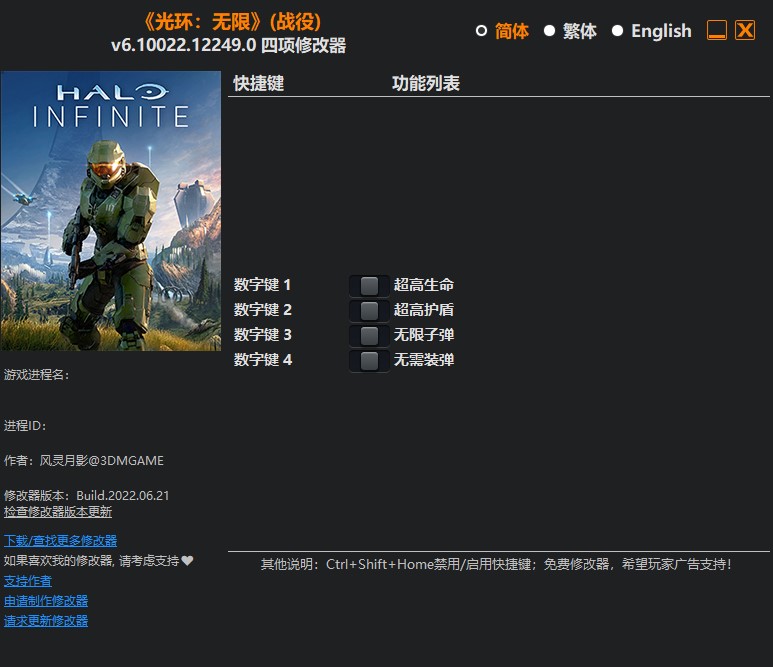Image resolution: width=773 pixels, height=667 pixels.
Task: Click the 无需装弹 function label
Action: click(x=423, y=360)
